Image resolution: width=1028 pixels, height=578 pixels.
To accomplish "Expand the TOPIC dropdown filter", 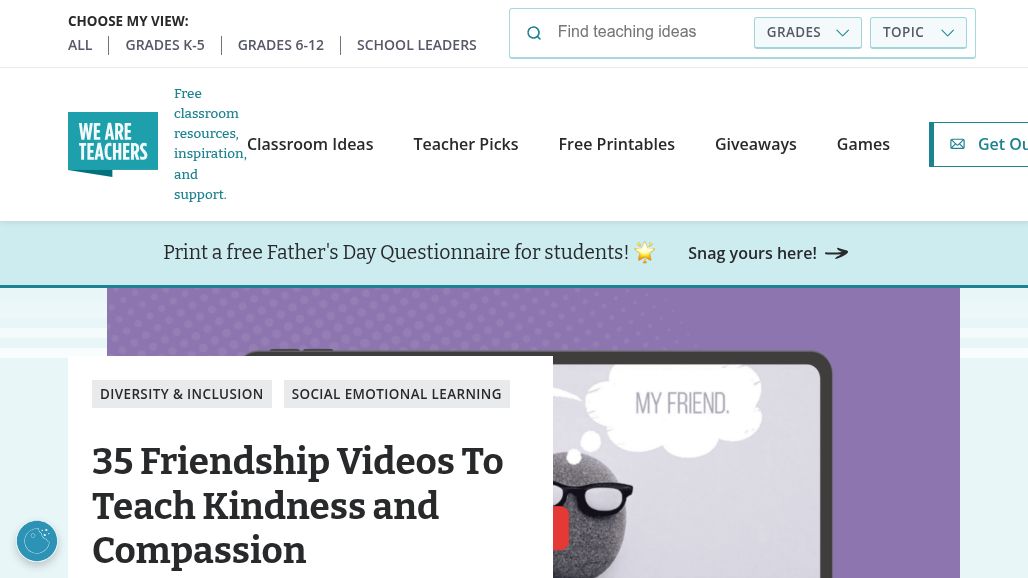I will (918, 33).
